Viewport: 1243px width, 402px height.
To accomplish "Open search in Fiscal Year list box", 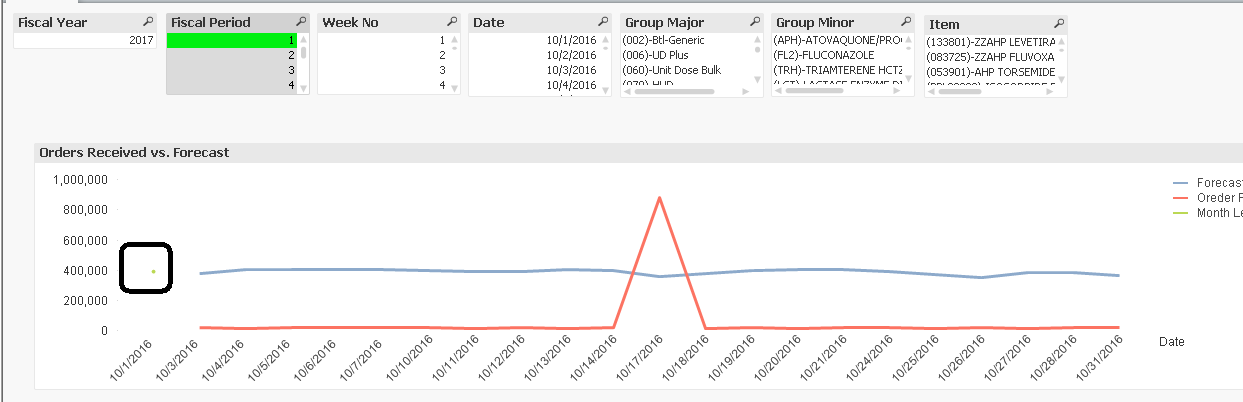I will point(148,22).
